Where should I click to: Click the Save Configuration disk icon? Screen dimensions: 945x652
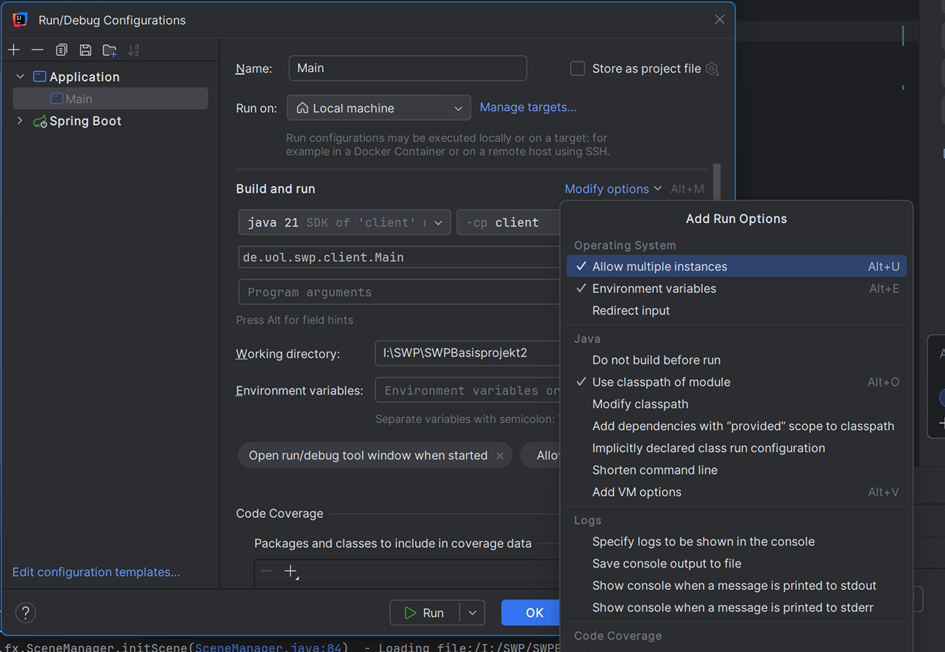(x=86, y=50)
